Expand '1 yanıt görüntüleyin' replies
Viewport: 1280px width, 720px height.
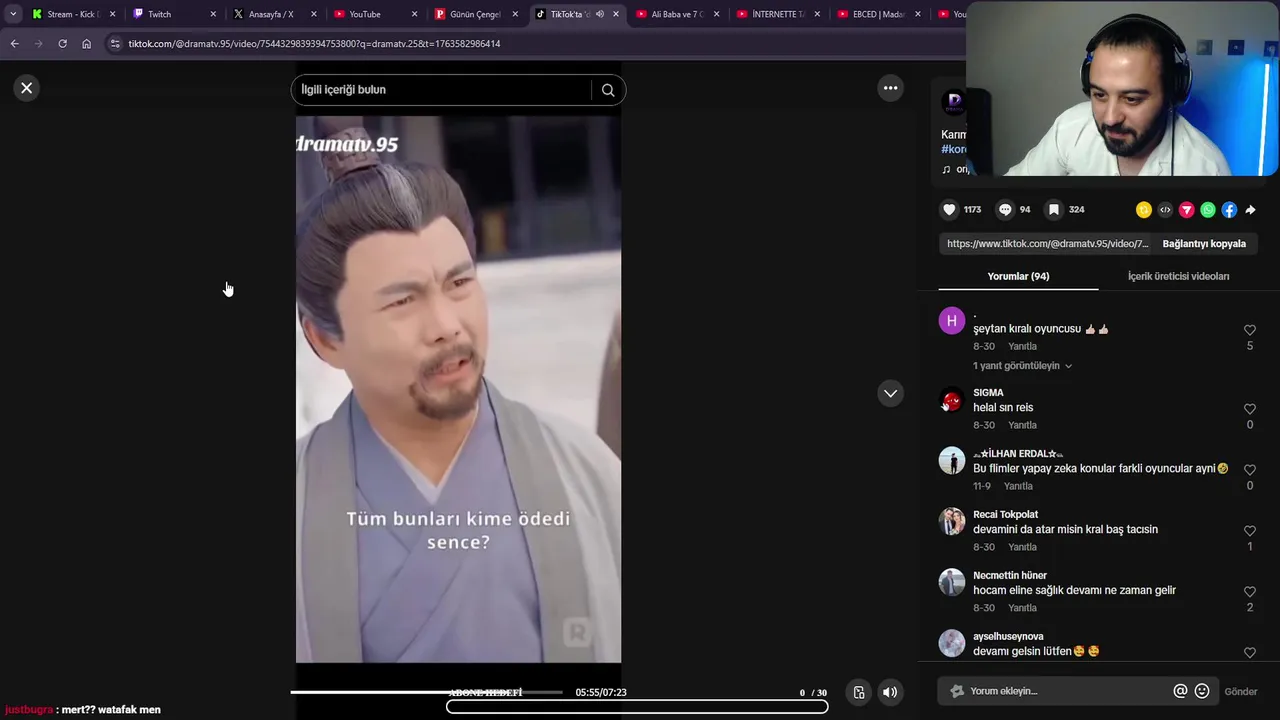1022,366
